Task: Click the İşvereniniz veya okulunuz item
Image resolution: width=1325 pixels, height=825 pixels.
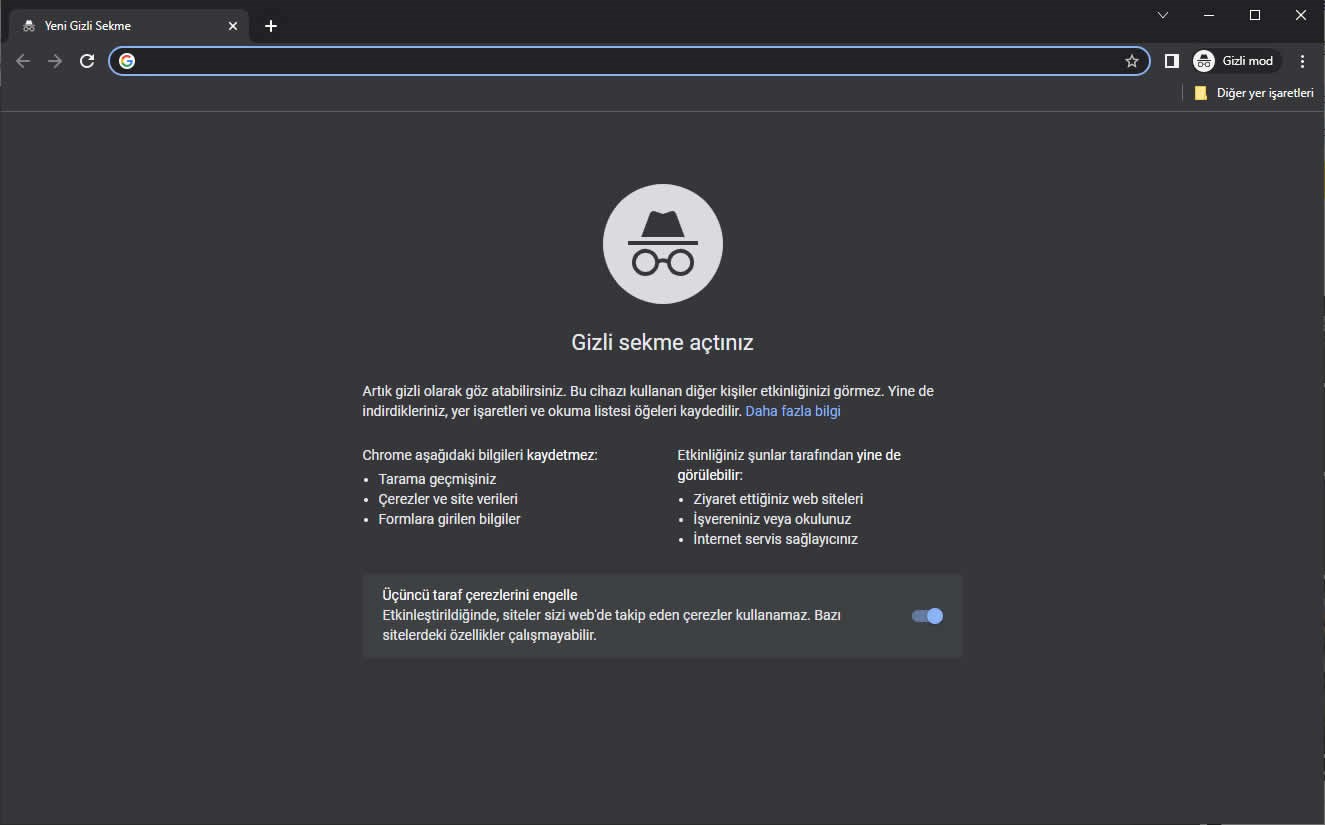Action: (x=772, y=519)
